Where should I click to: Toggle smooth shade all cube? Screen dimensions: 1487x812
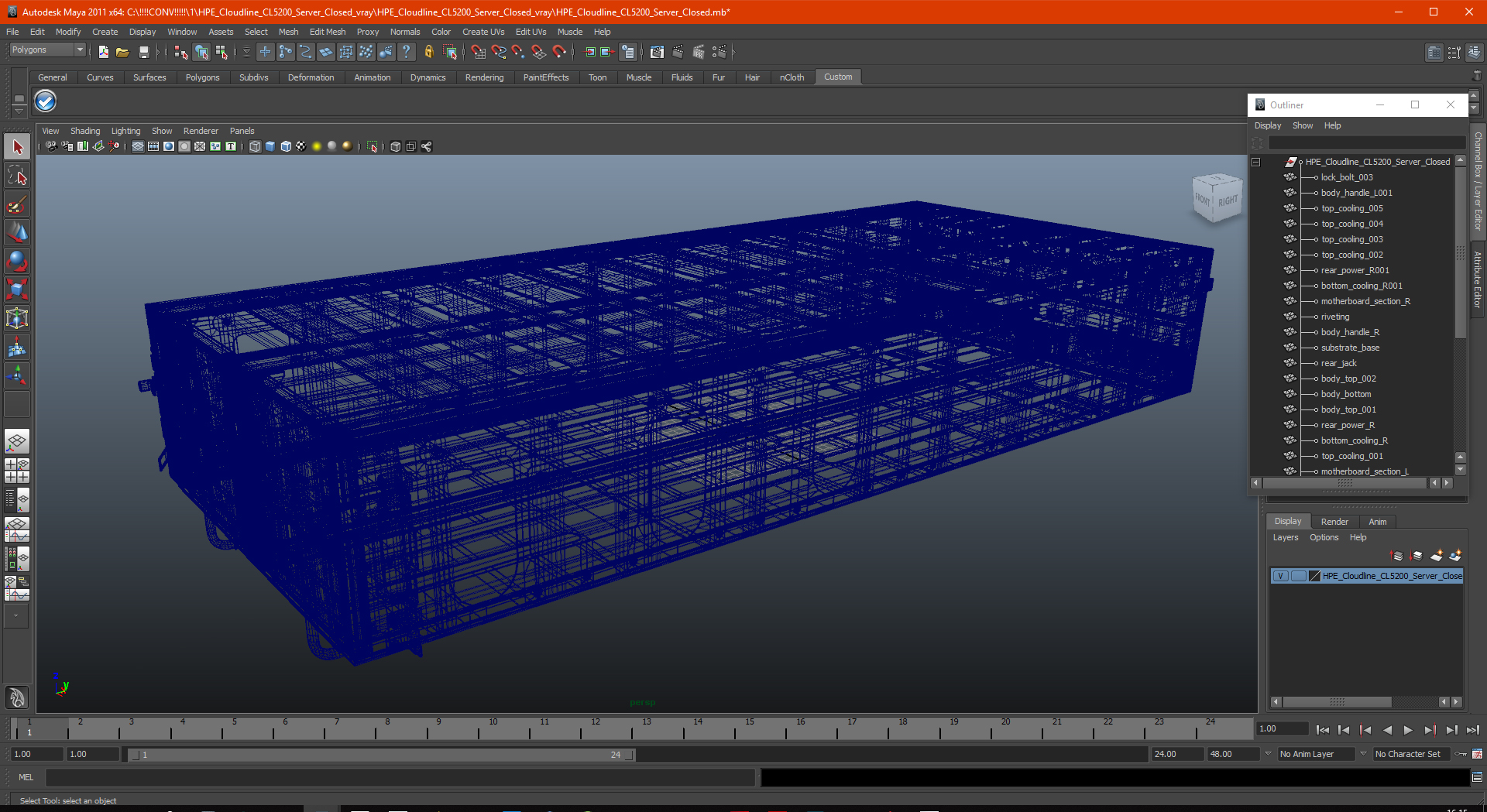[270, 146]
